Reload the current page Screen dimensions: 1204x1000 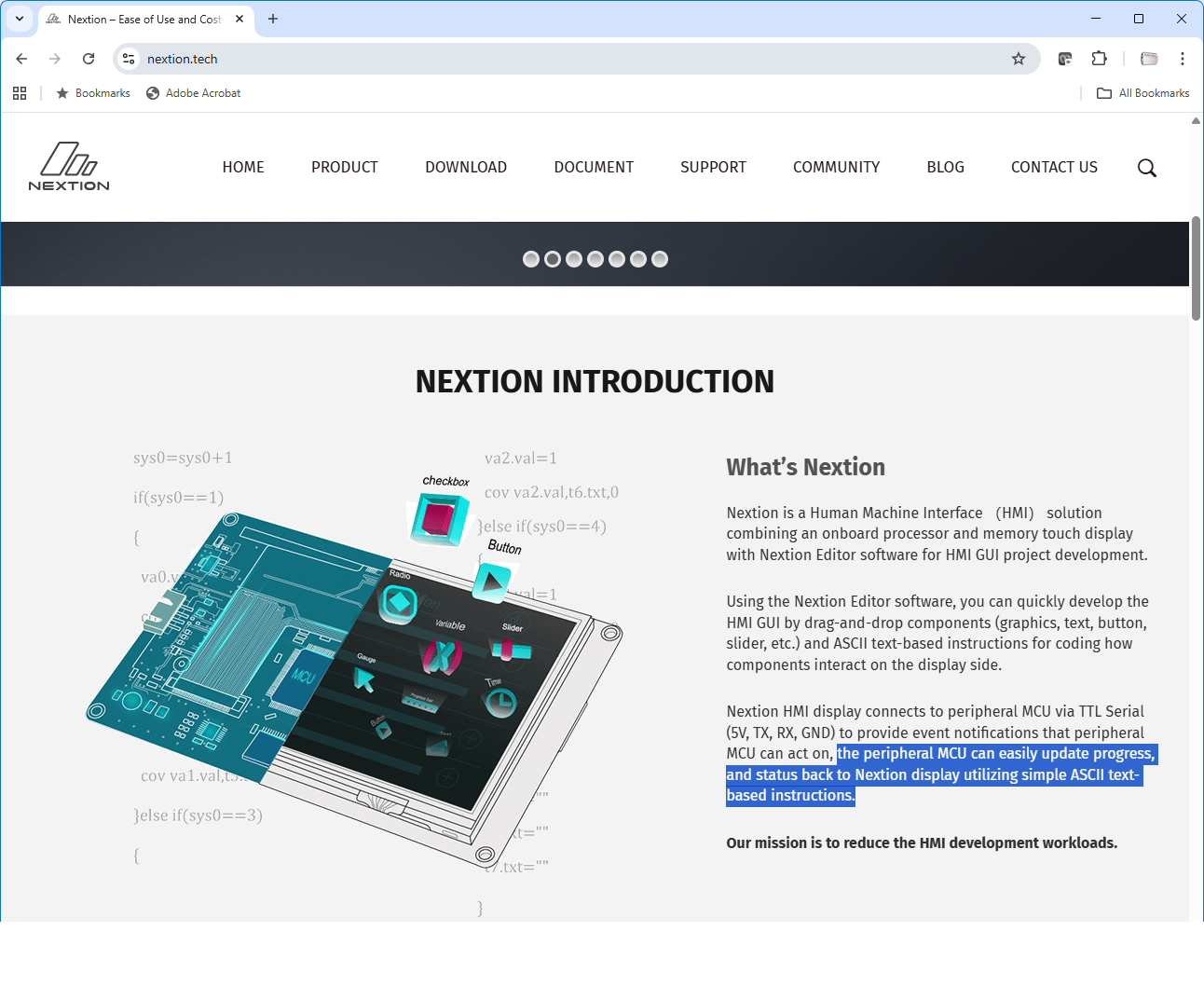pos(89,58)
